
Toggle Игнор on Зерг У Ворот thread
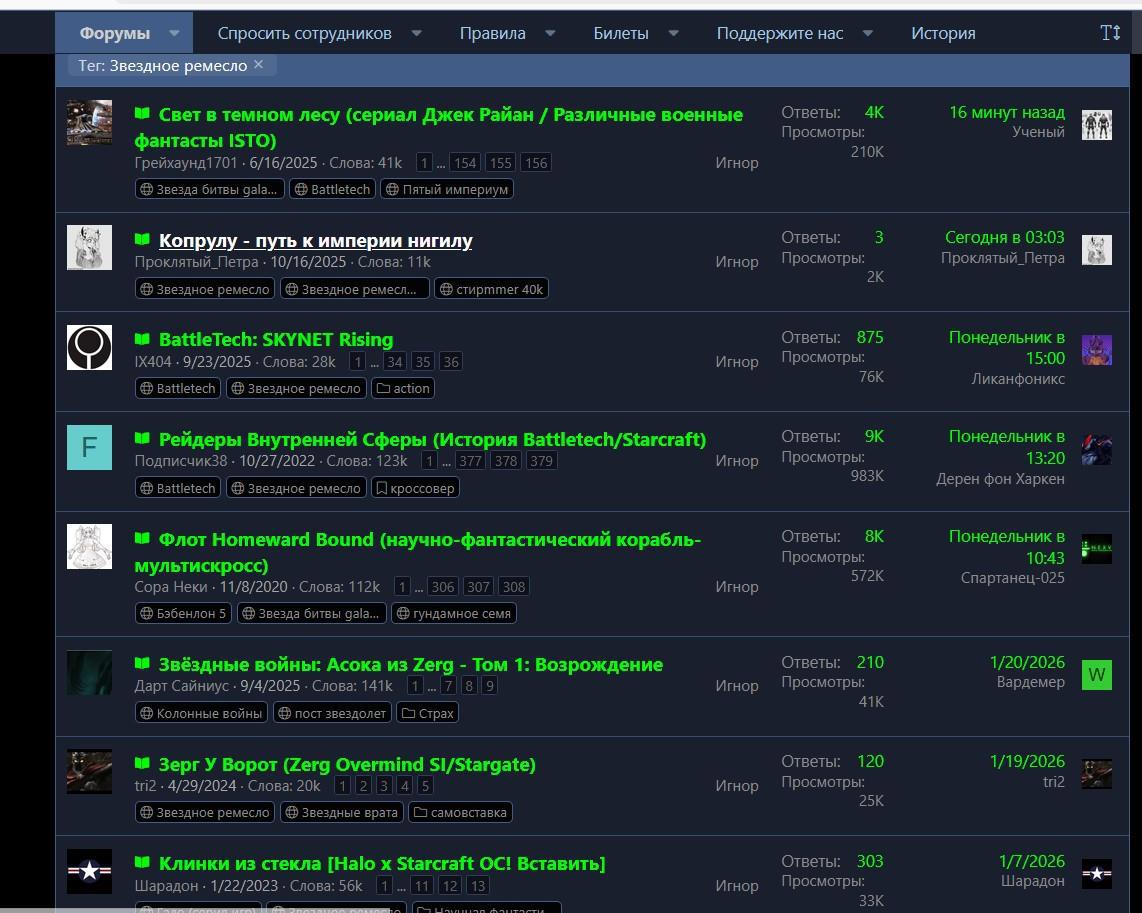(x=736, y=786)
